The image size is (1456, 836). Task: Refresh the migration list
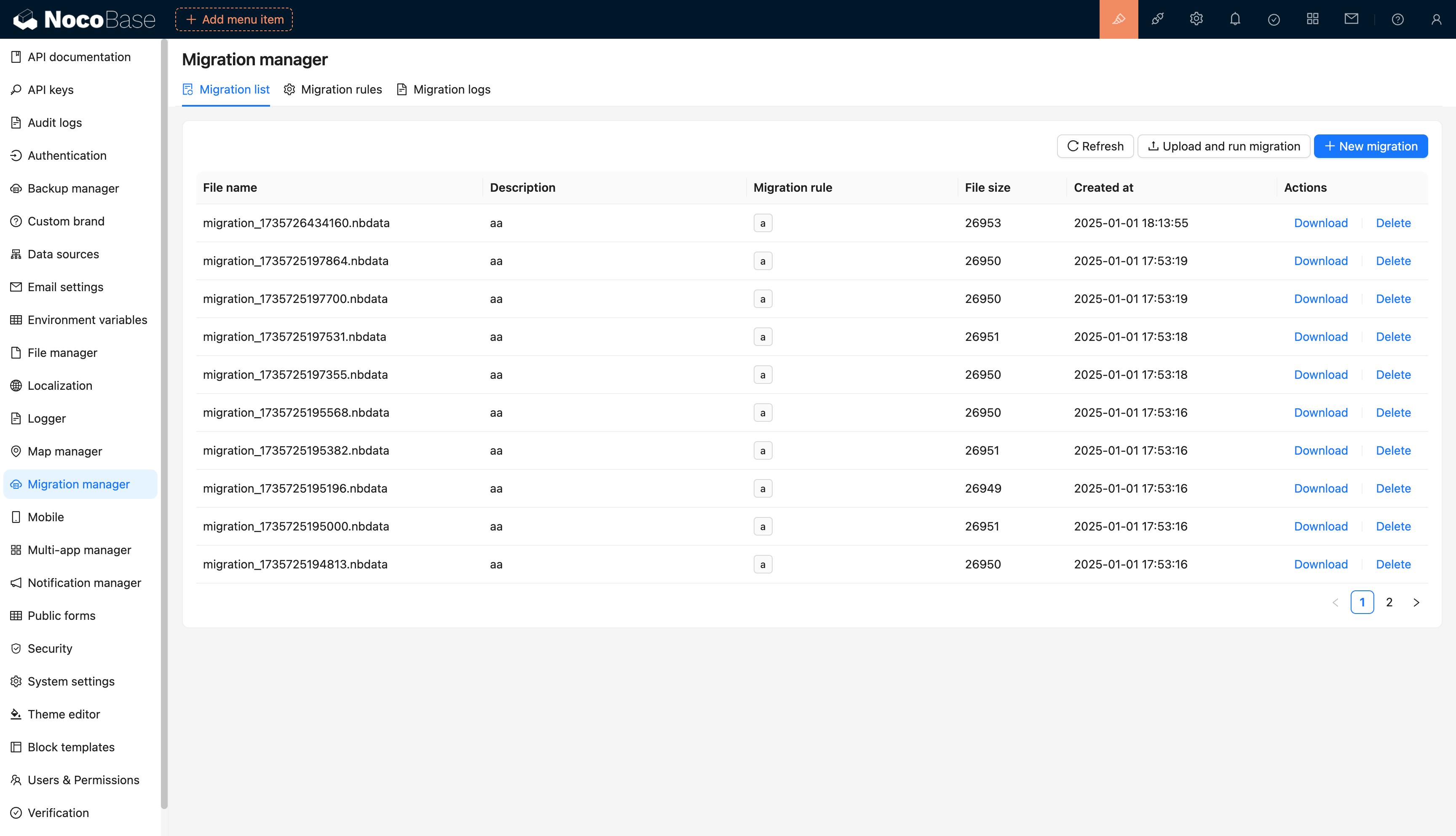point(1095,146)
